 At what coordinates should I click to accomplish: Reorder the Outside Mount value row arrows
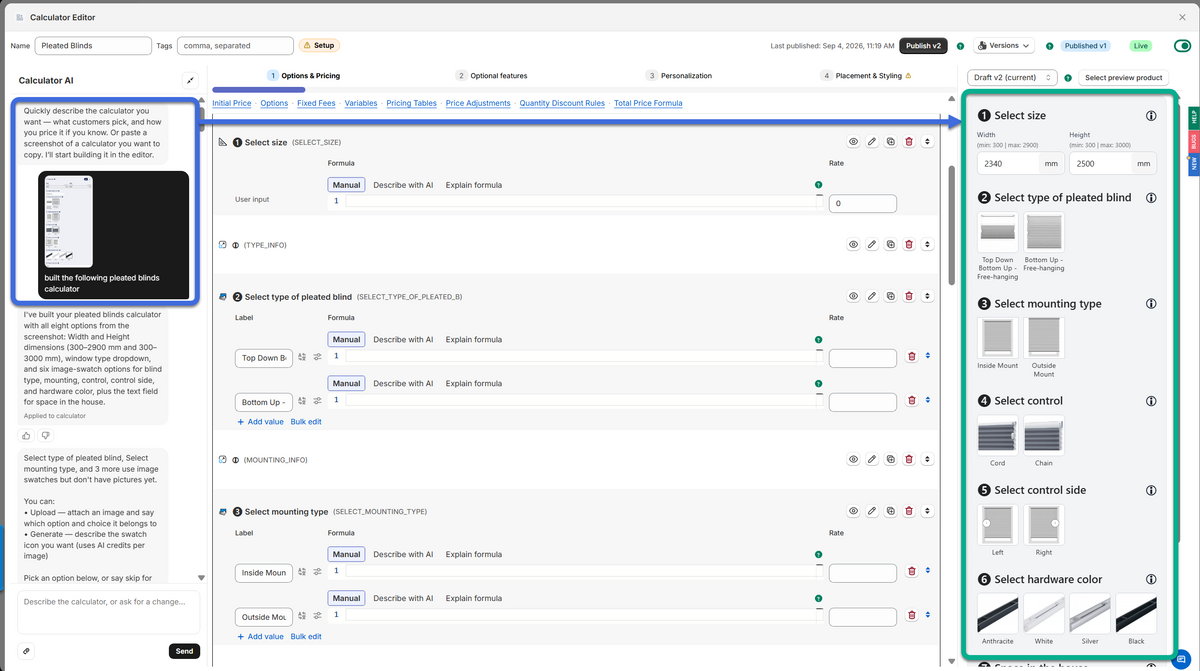tap(927, 616)
